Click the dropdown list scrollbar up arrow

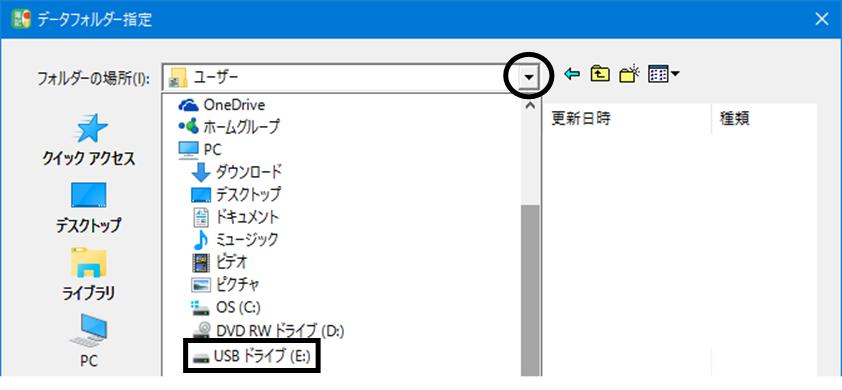[530, 105]
